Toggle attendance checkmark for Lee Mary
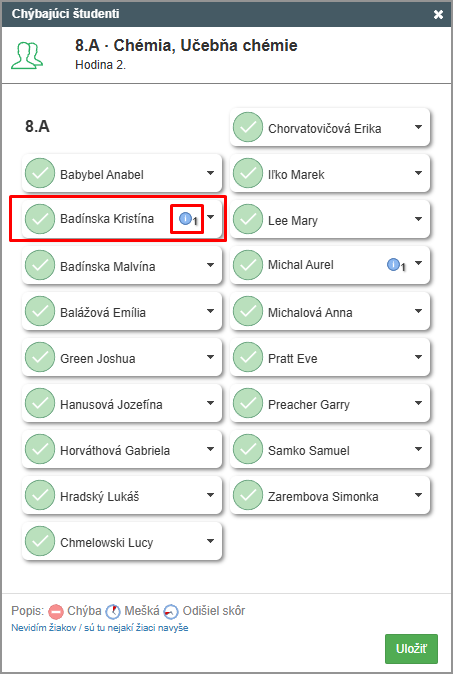This screenshot has height=674, width=453. [248, 219]
